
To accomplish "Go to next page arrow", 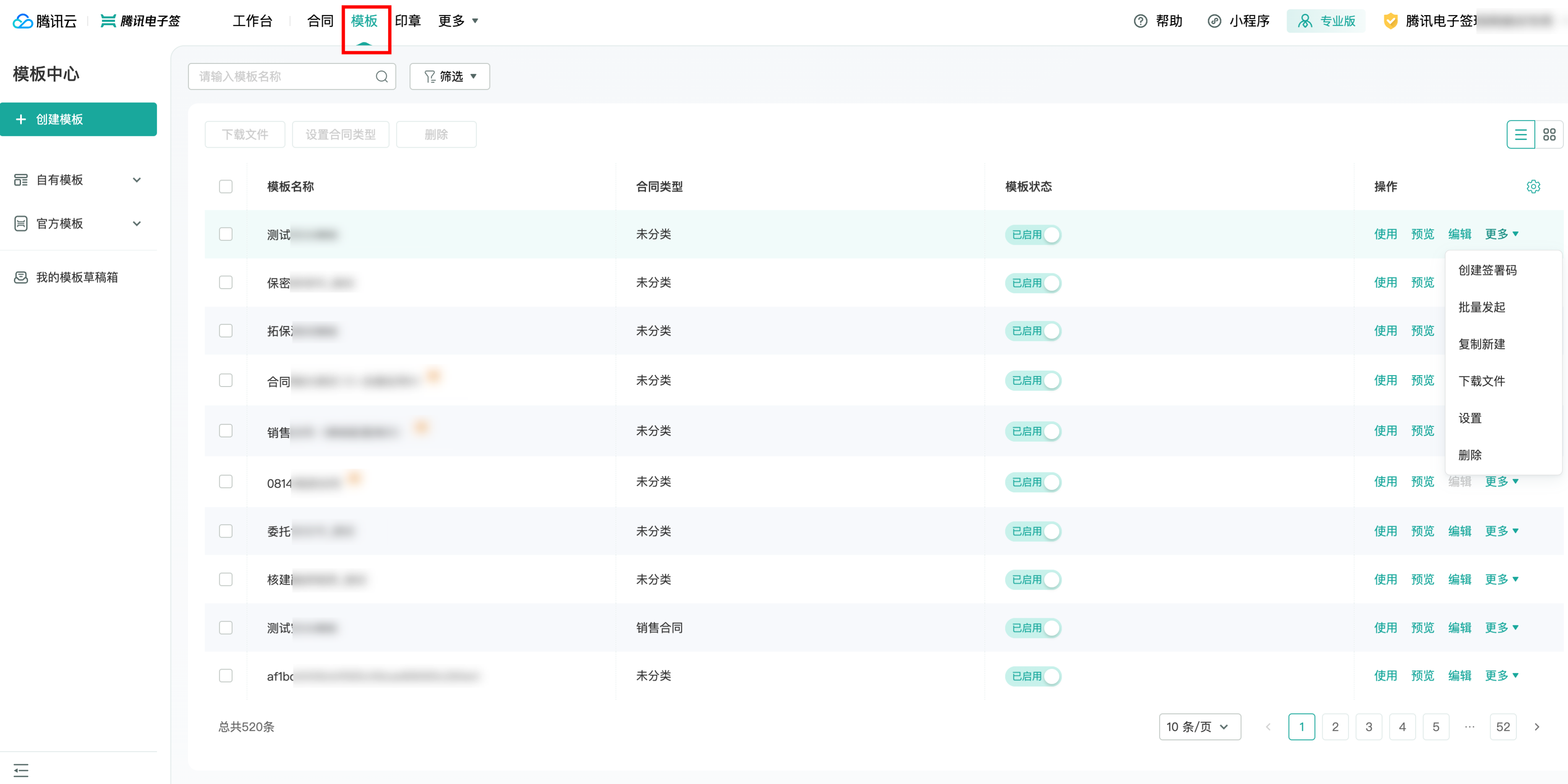I will [x=1537, y=727].
